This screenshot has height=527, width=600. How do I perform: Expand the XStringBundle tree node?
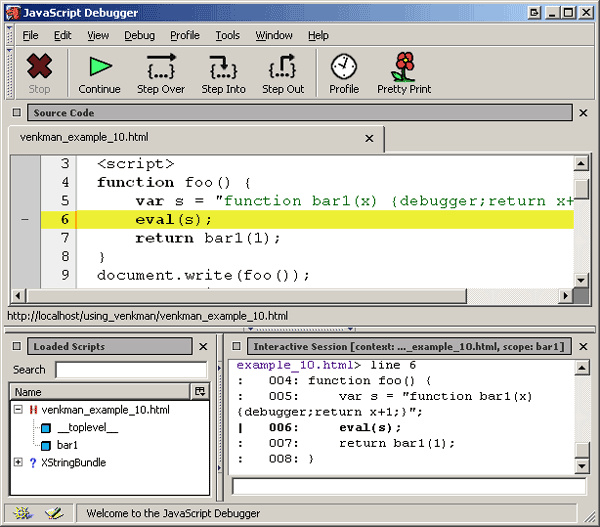18,462
